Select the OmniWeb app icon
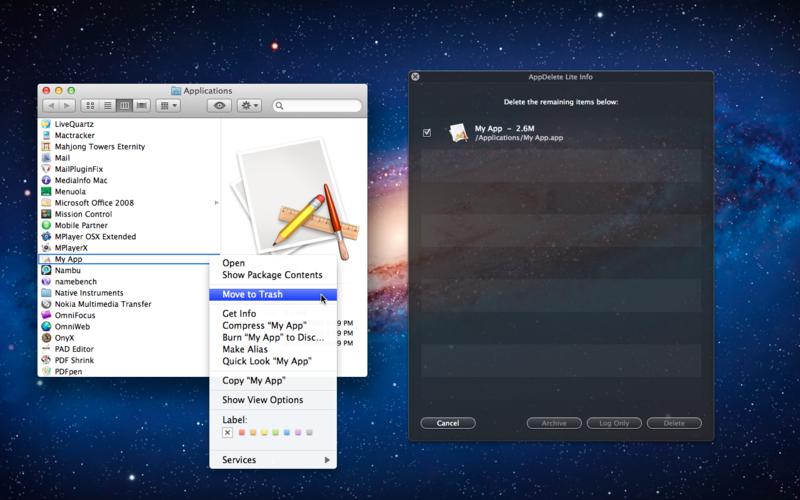 (46, 326)
